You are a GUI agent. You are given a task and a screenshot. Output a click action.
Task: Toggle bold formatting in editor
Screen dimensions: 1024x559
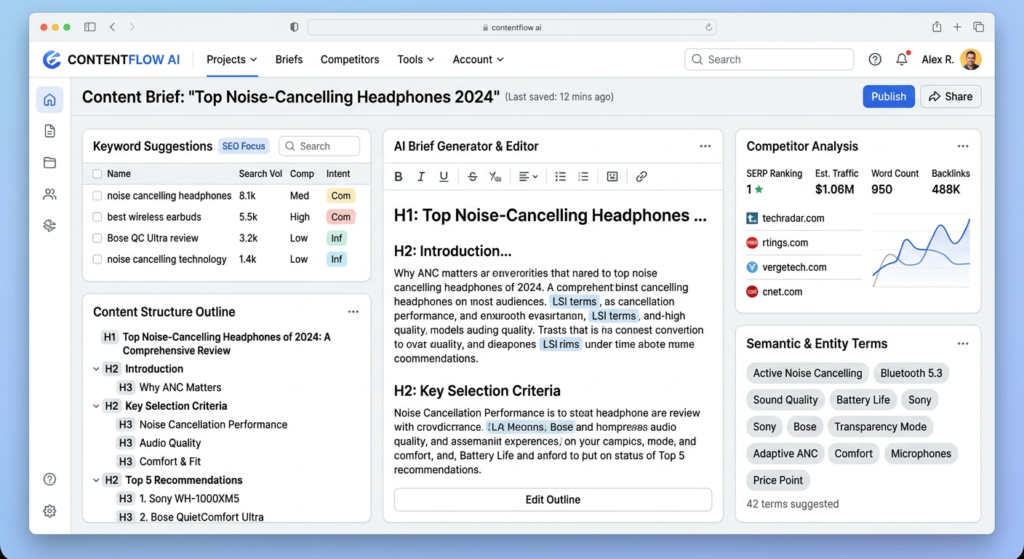(x=398, y=176)
